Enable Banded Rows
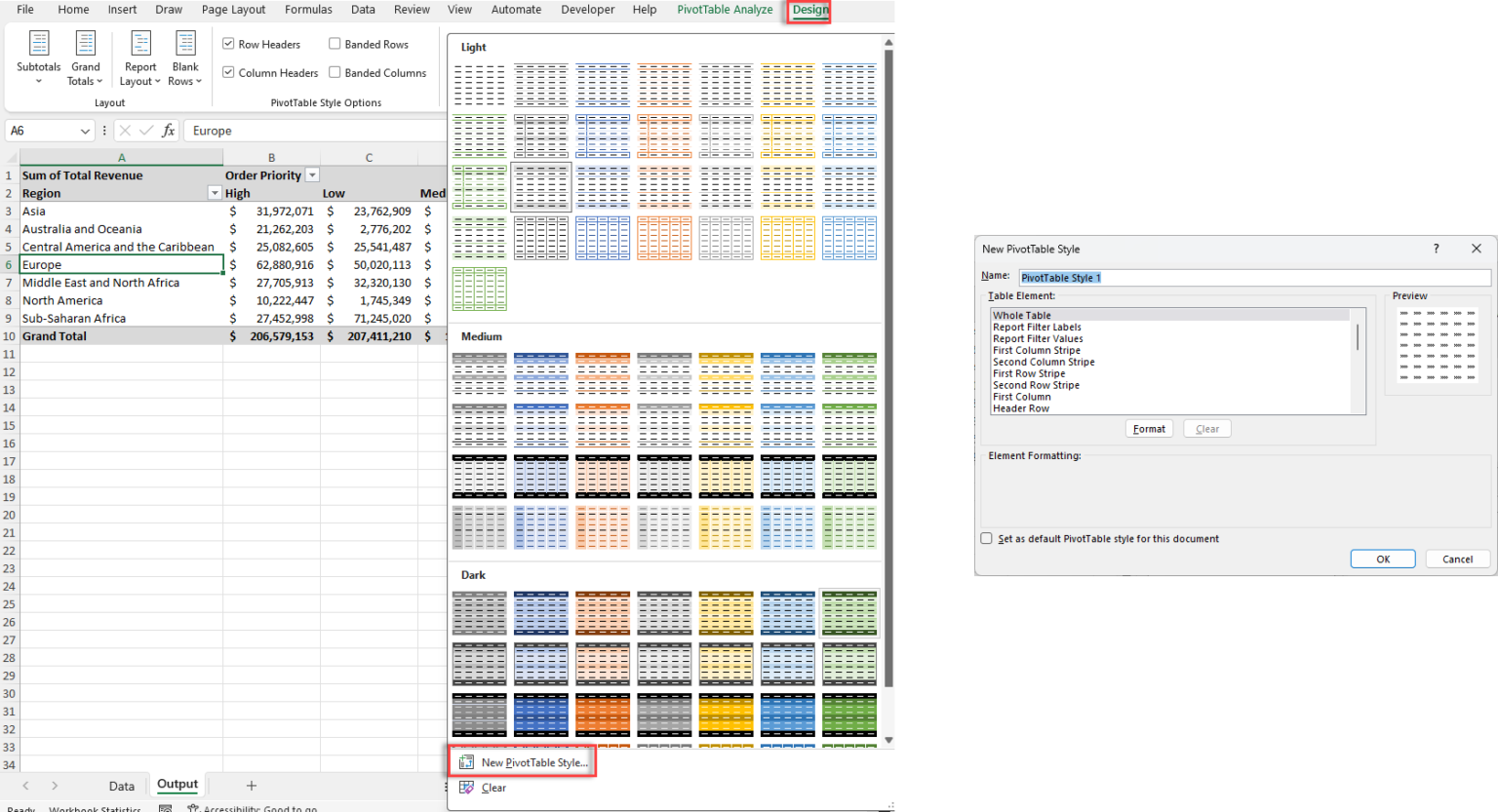The height and width of the screenshot is (812, 1498). click(335, 43)
